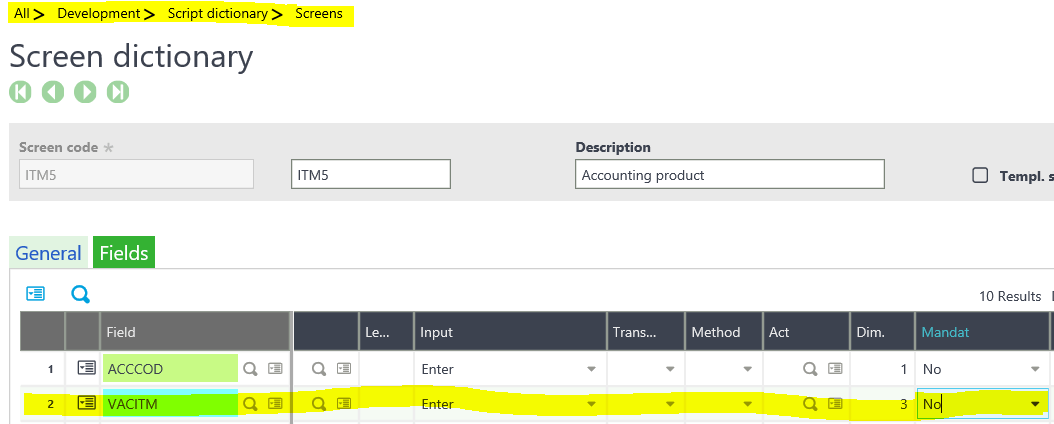Click the Mandat column header
Image resolution: width=1054 pixels, height=424 pixels.
click(947, 332)
